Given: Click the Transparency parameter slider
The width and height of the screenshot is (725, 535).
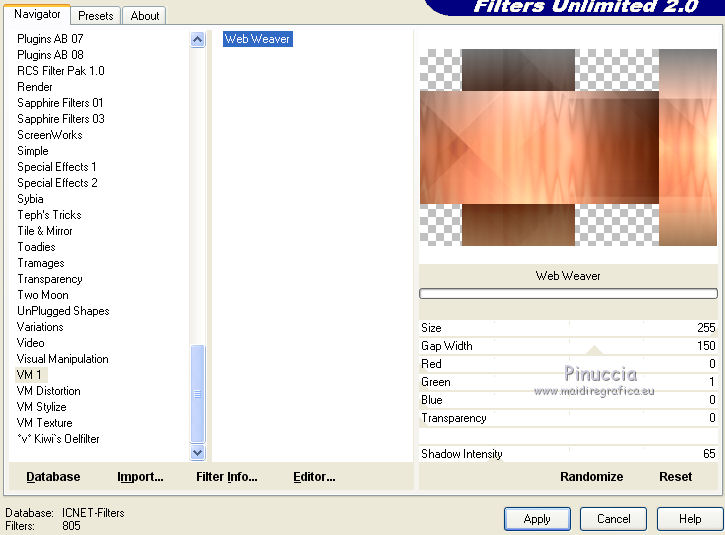Looking at the screenshot, I should (568, 418).
